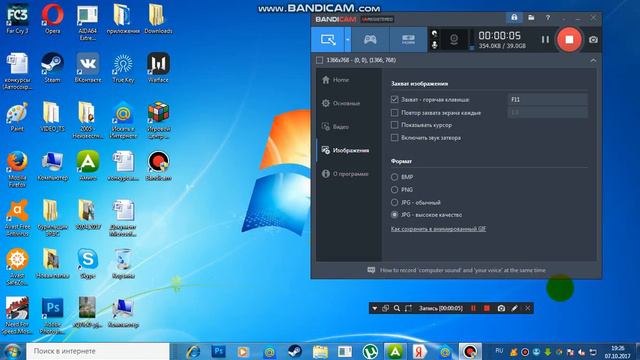Viewport: 640px width, 360px height.
Task: Select JPG - высокое качество format
Action: (394, 215)
